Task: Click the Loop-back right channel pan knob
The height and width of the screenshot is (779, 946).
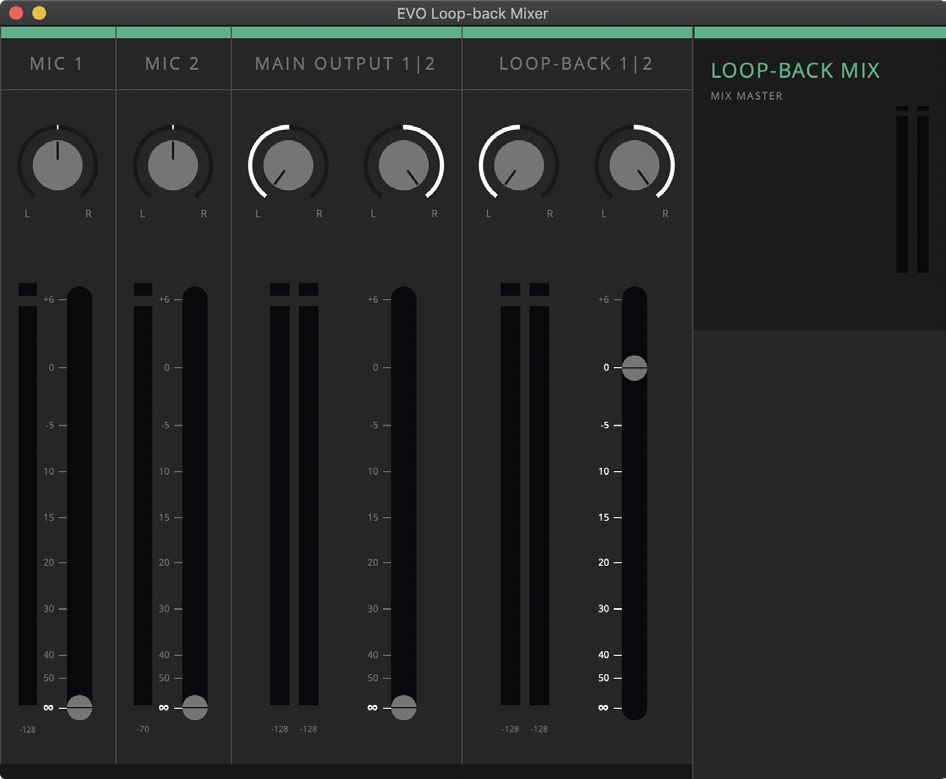Action: coord(634,165)
